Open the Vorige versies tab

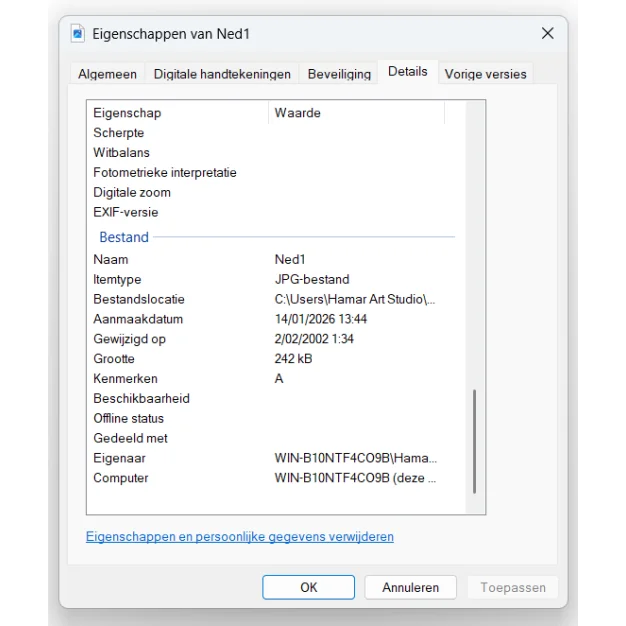(485, 74)
